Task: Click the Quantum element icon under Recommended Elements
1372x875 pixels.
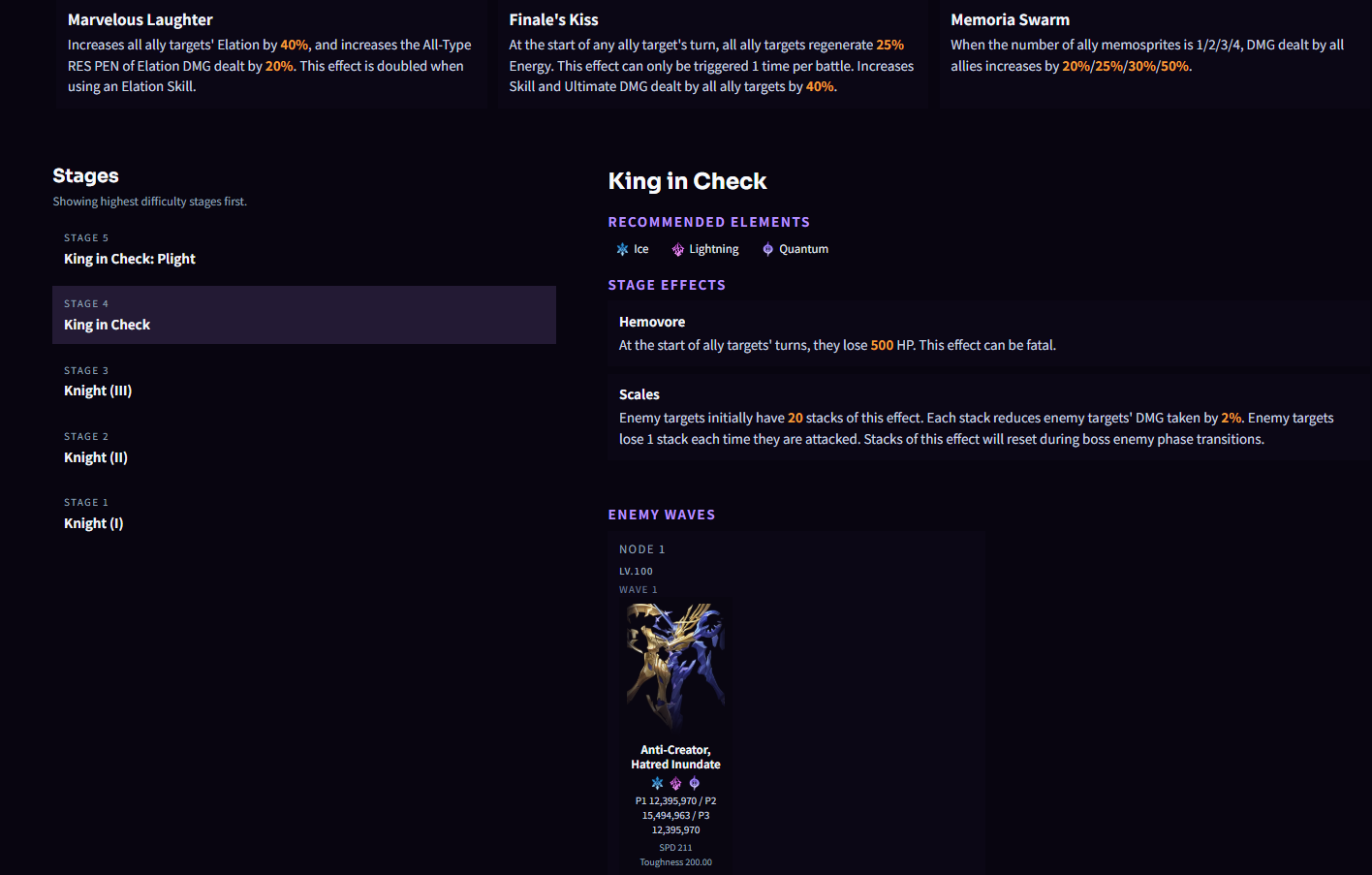Action: (x=767, y=249)
